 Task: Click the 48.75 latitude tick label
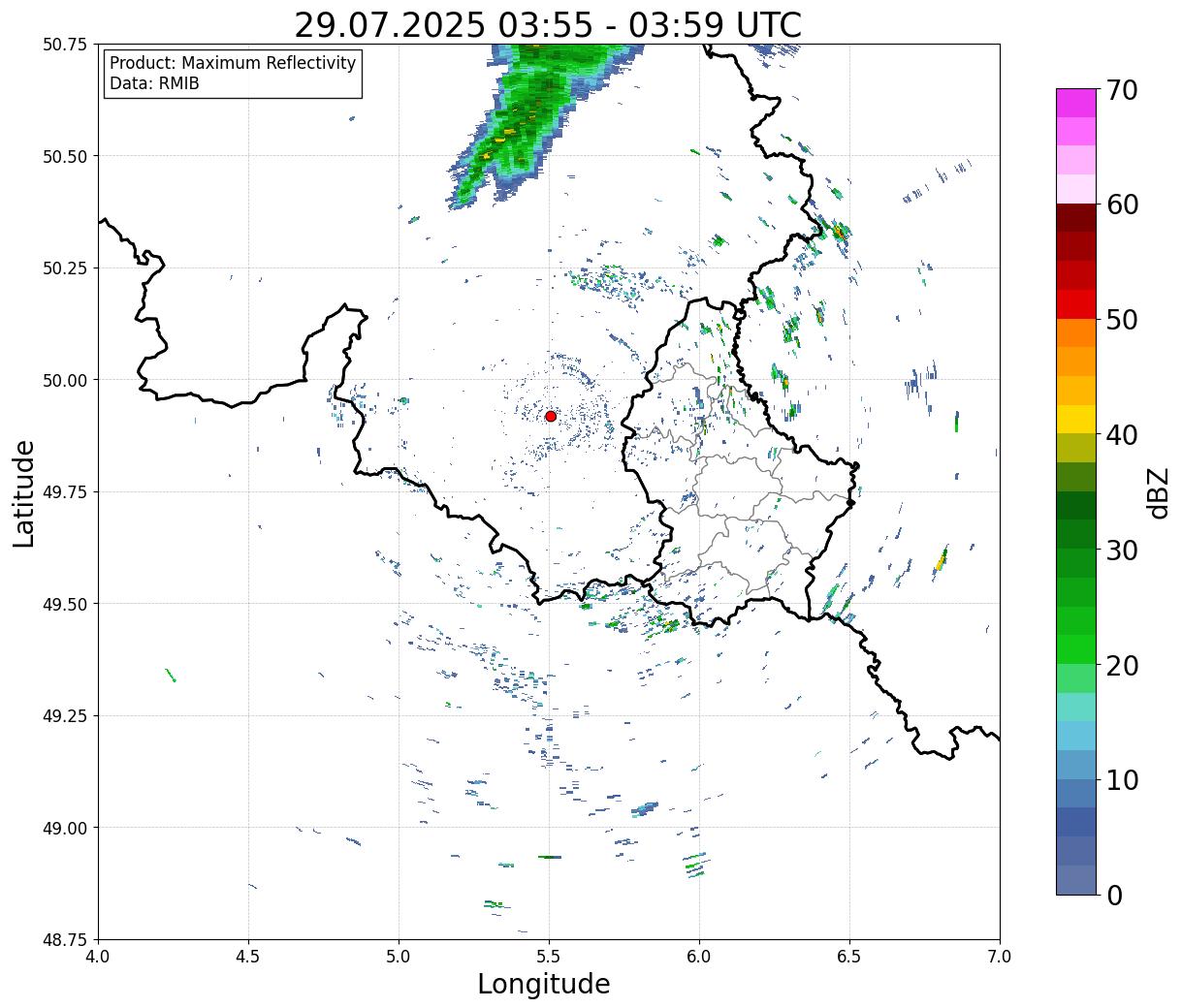pyautogui.click(x=65, y=939)
